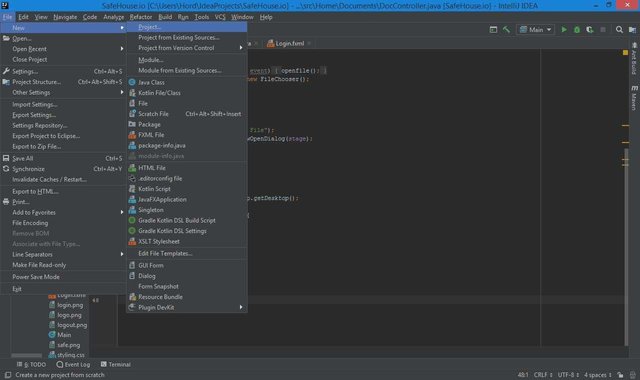Create .editorconfig file
Viewport: 640px width, 380px height.
pos(187,178)
